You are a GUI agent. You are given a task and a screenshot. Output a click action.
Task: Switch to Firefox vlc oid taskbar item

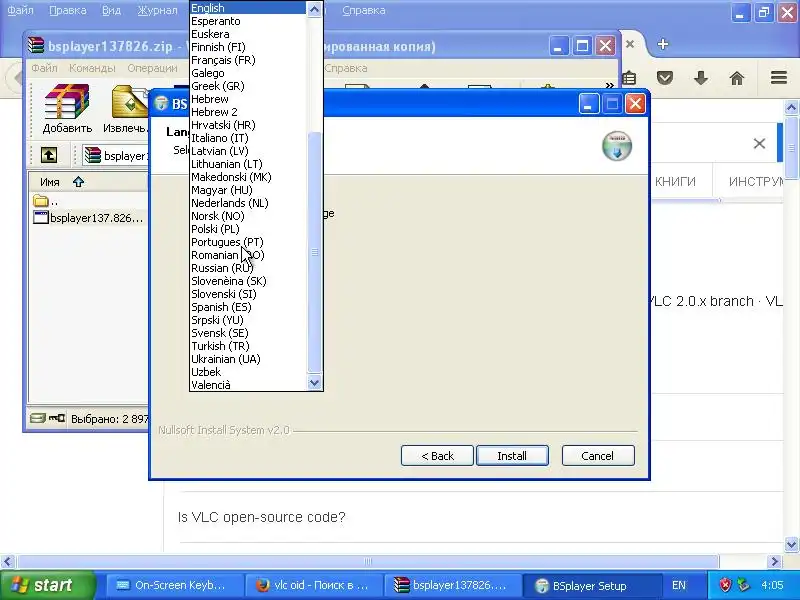click(312, 585)
